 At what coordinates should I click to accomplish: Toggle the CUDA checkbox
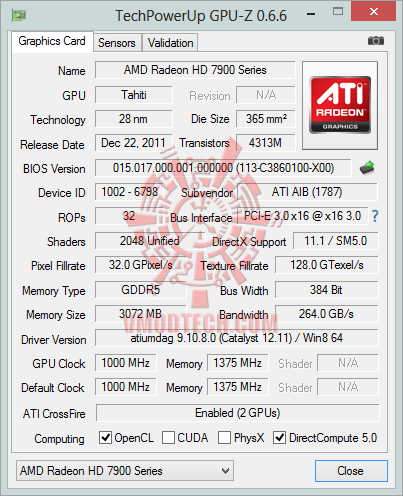168,437
